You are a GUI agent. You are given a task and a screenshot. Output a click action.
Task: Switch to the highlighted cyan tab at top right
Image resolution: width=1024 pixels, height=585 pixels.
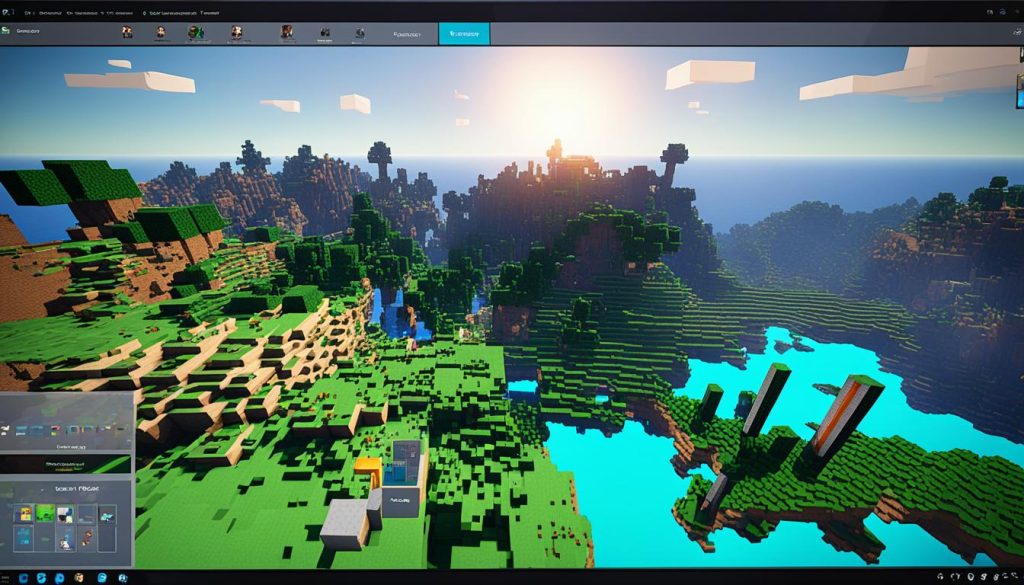pyautogui.click(x=465, y=31)
